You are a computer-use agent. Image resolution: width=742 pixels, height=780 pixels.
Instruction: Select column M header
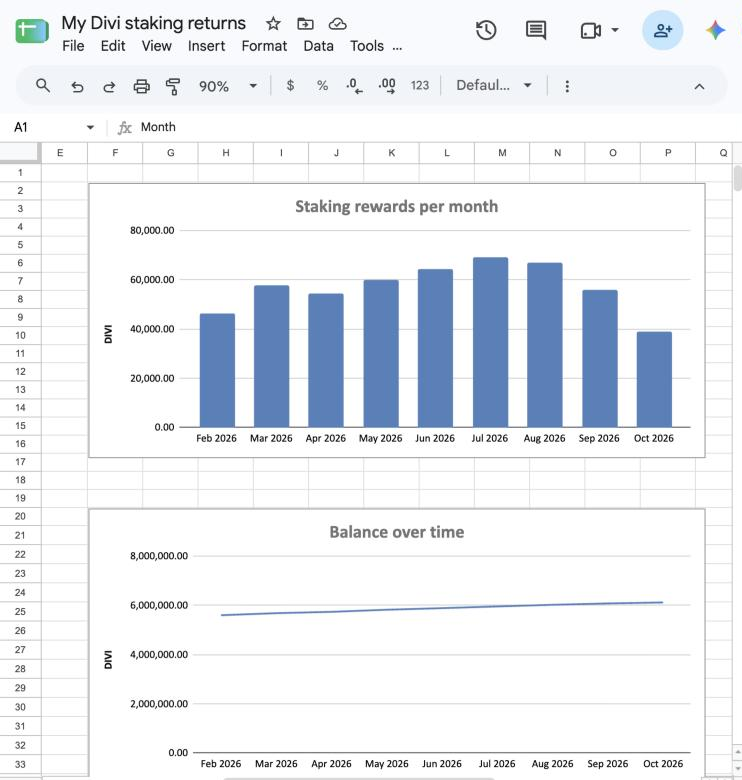(x=502, y=153)
